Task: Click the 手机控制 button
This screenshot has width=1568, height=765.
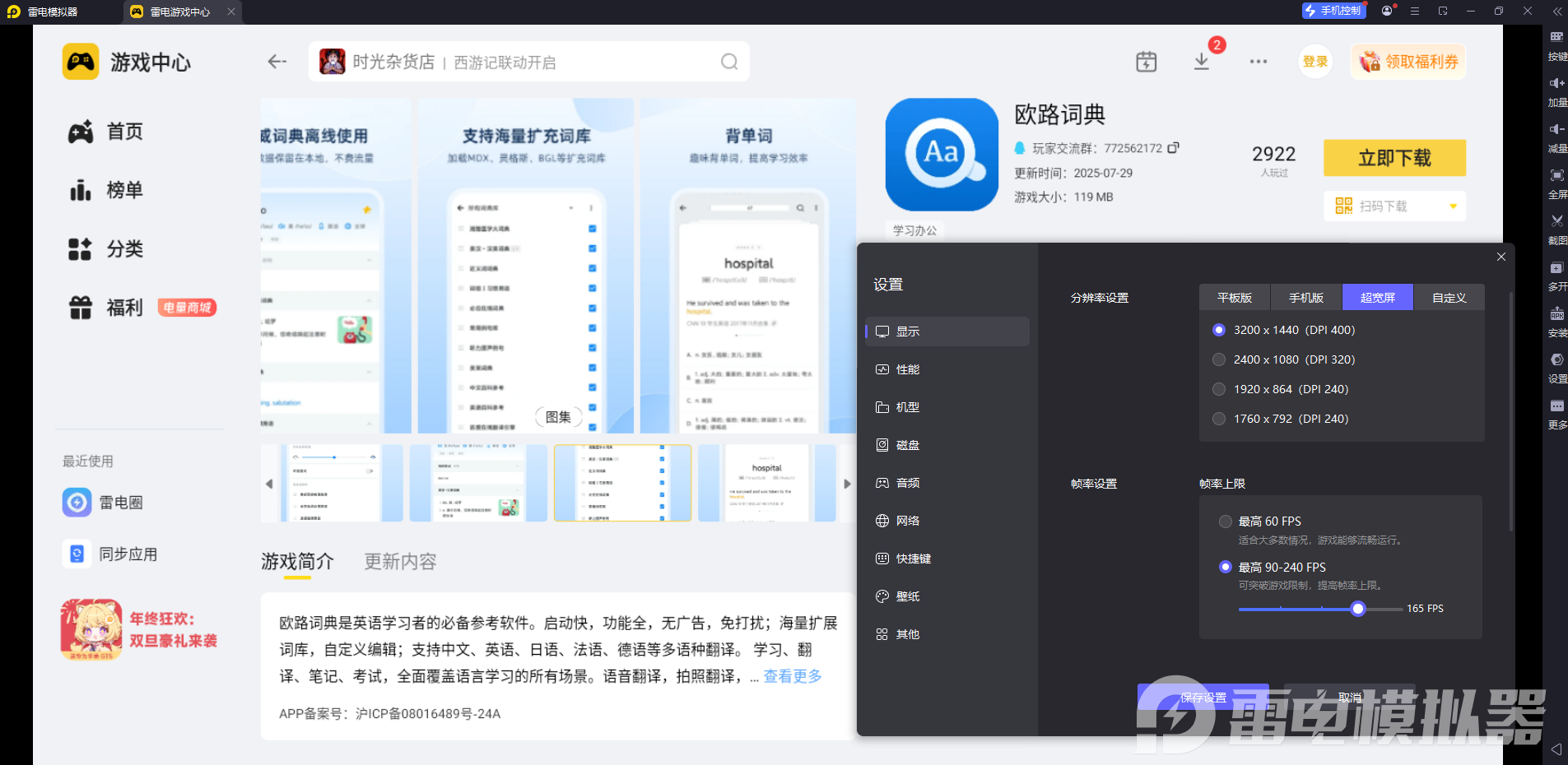Action: 1333,11
